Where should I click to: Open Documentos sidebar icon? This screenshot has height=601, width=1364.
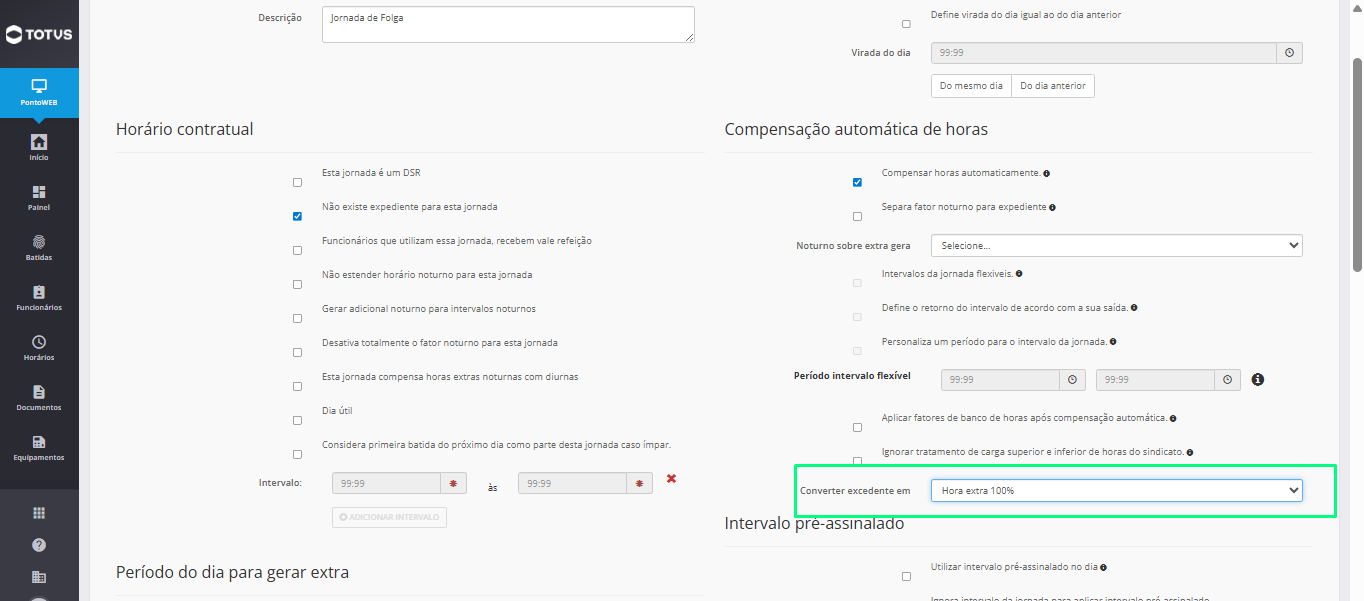pyautogui.click(x=39, y=392)
